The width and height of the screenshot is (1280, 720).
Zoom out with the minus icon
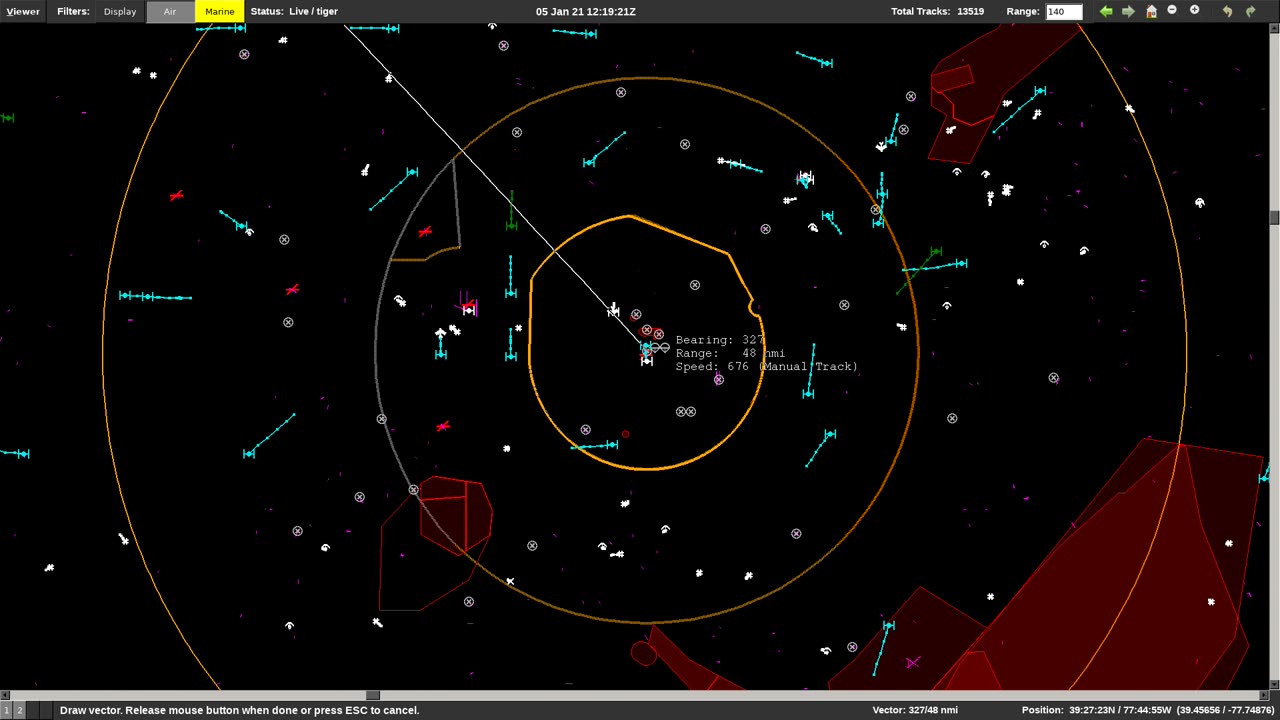pos(1172,10)
